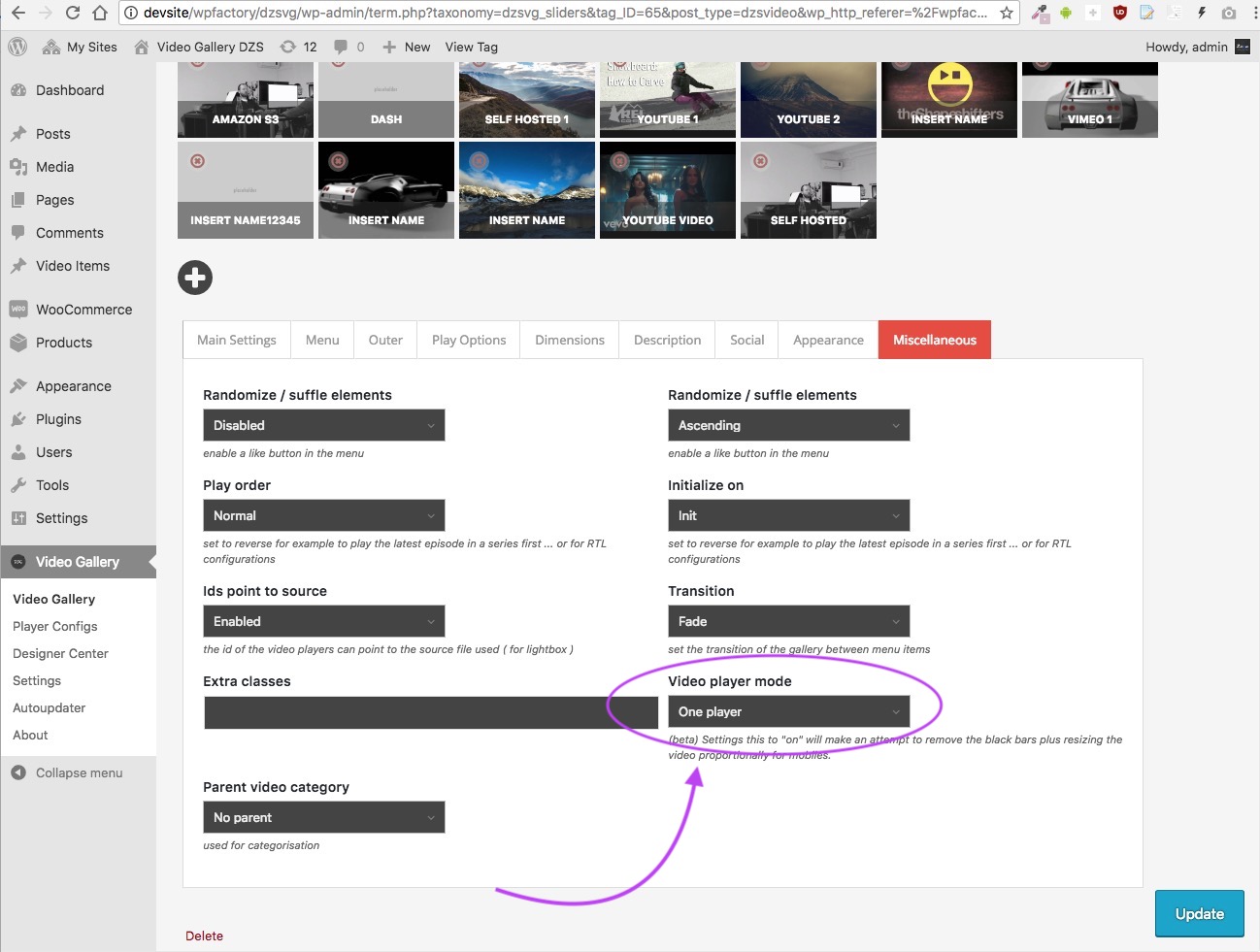Open the Transition Fade dropdown
Image resolution: width=1260 pixels, height=952 pixels.
tap(789, 621)
